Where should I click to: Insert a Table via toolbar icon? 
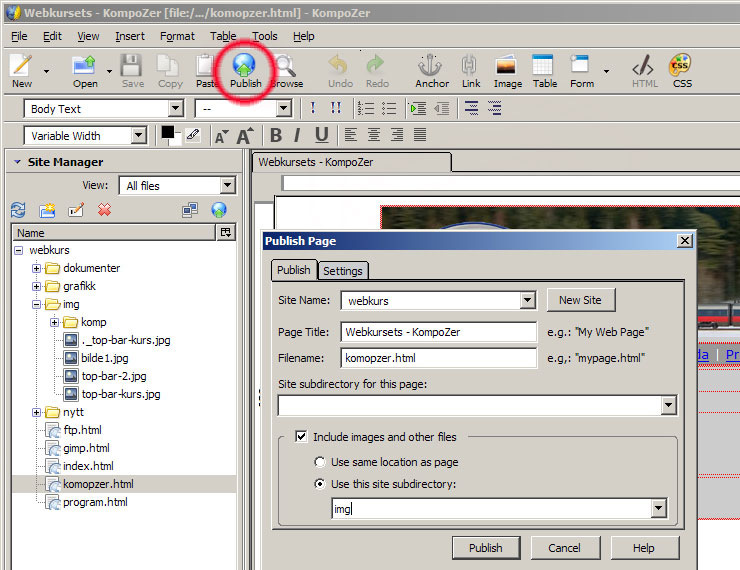pyautogui.click(x=544, y=68)
